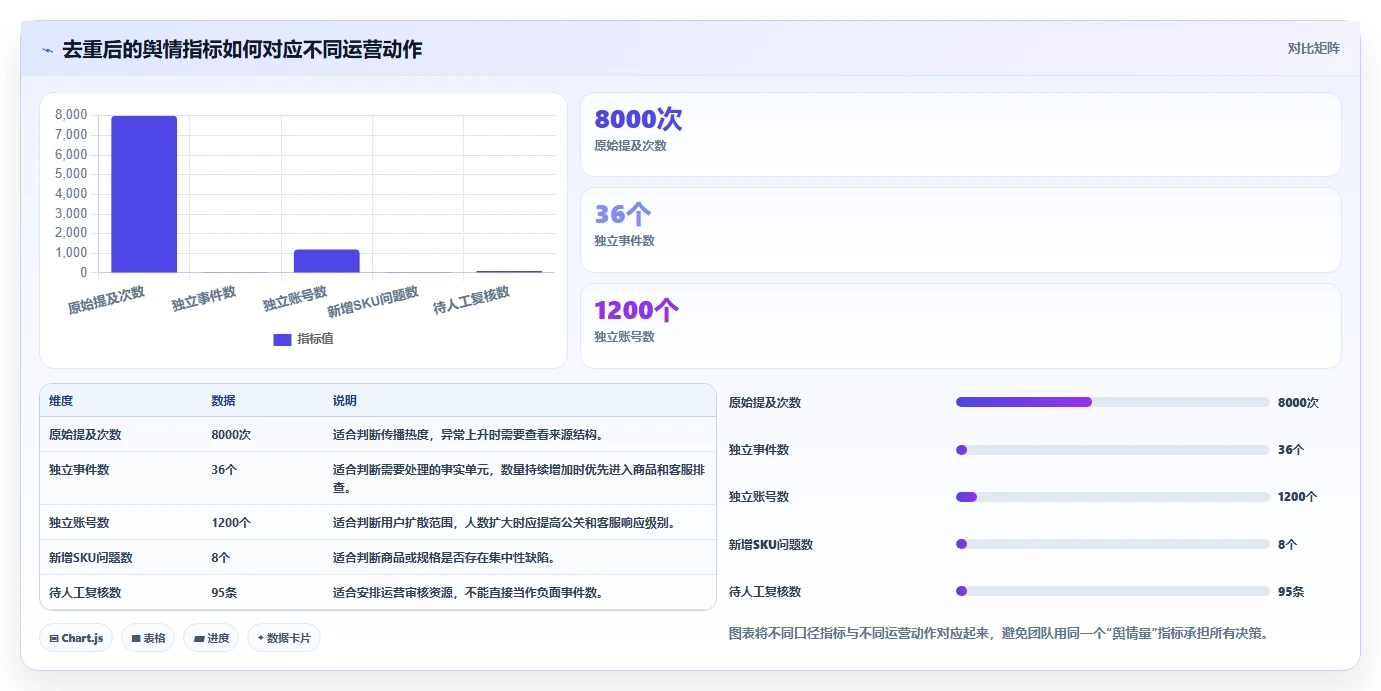Click the 维度 table column header

point(61,401)
